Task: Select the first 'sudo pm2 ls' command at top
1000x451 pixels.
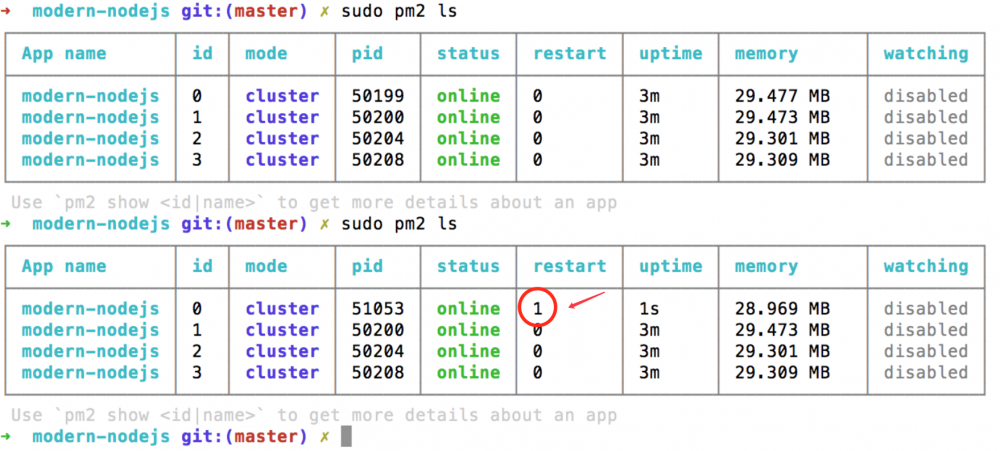Action: click(x=399, y=11)
